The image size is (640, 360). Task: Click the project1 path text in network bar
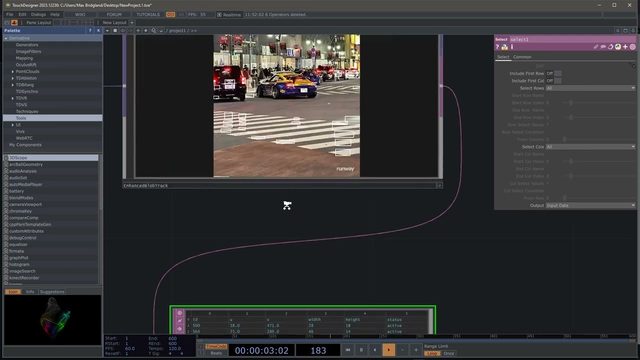pos(177,31)
